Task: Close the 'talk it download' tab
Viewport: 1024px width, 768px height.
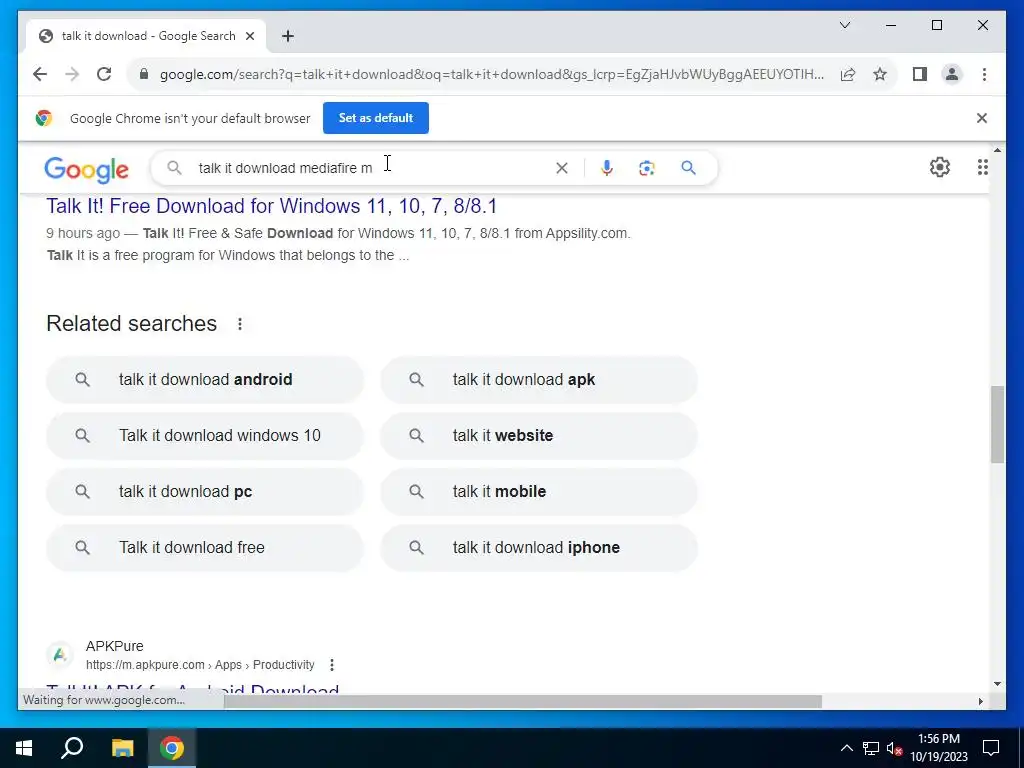Action: [249, 36]
